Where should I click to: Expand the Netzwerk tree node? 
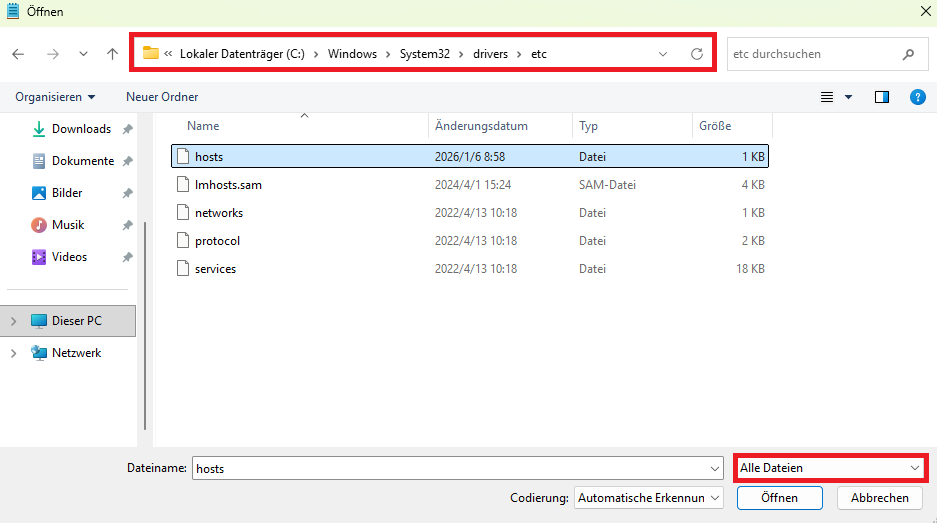tap(13, 353)
